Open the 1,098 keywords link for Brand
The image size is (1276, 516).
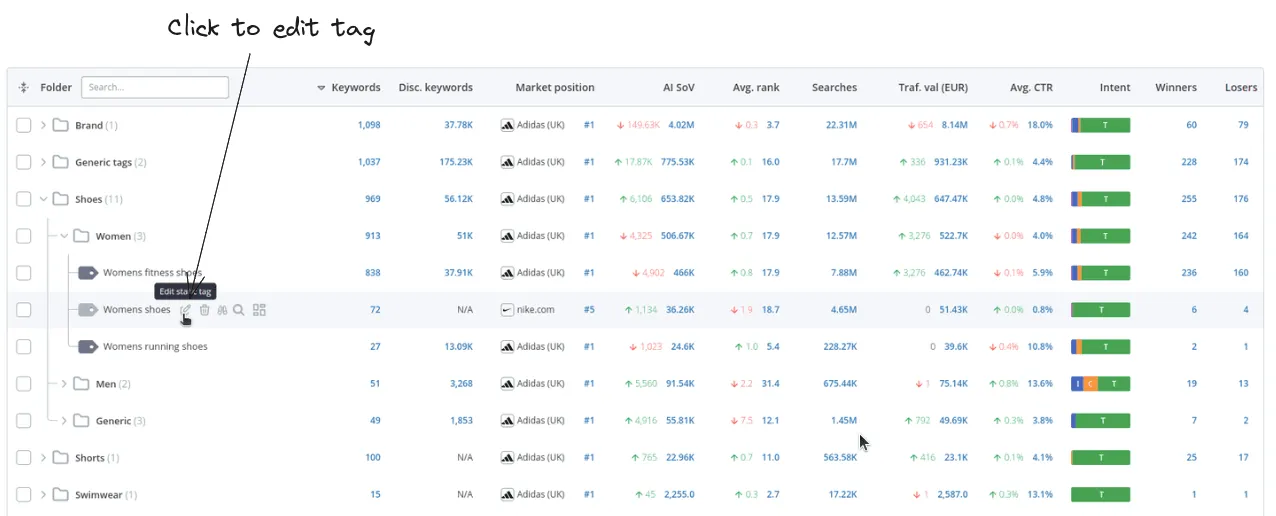click(x=369, y=125)
